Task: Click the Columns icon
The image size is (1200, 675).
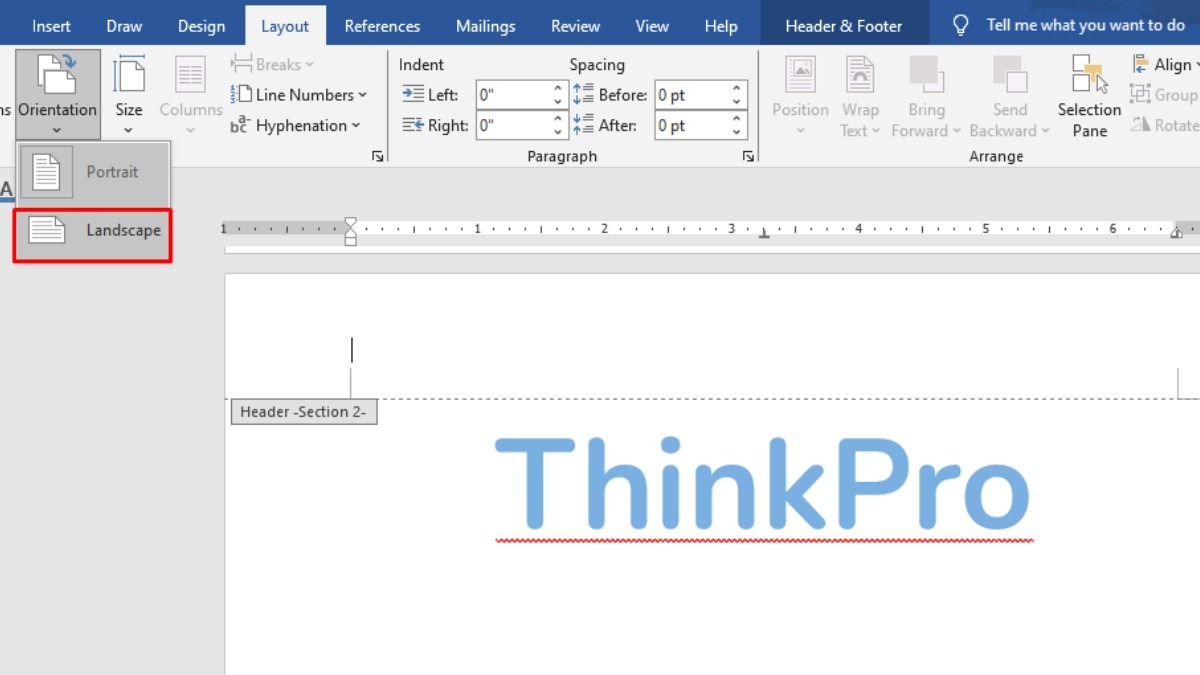Action: [190, 75]
